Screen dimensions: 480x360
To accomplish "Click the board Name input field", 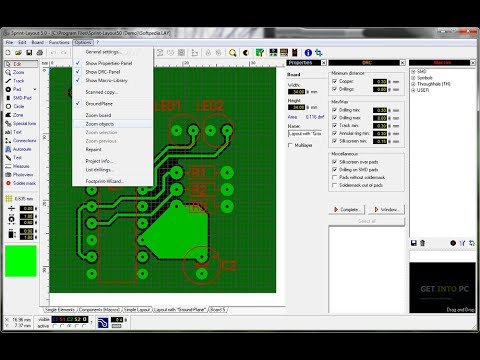I will tap(305, 133).
